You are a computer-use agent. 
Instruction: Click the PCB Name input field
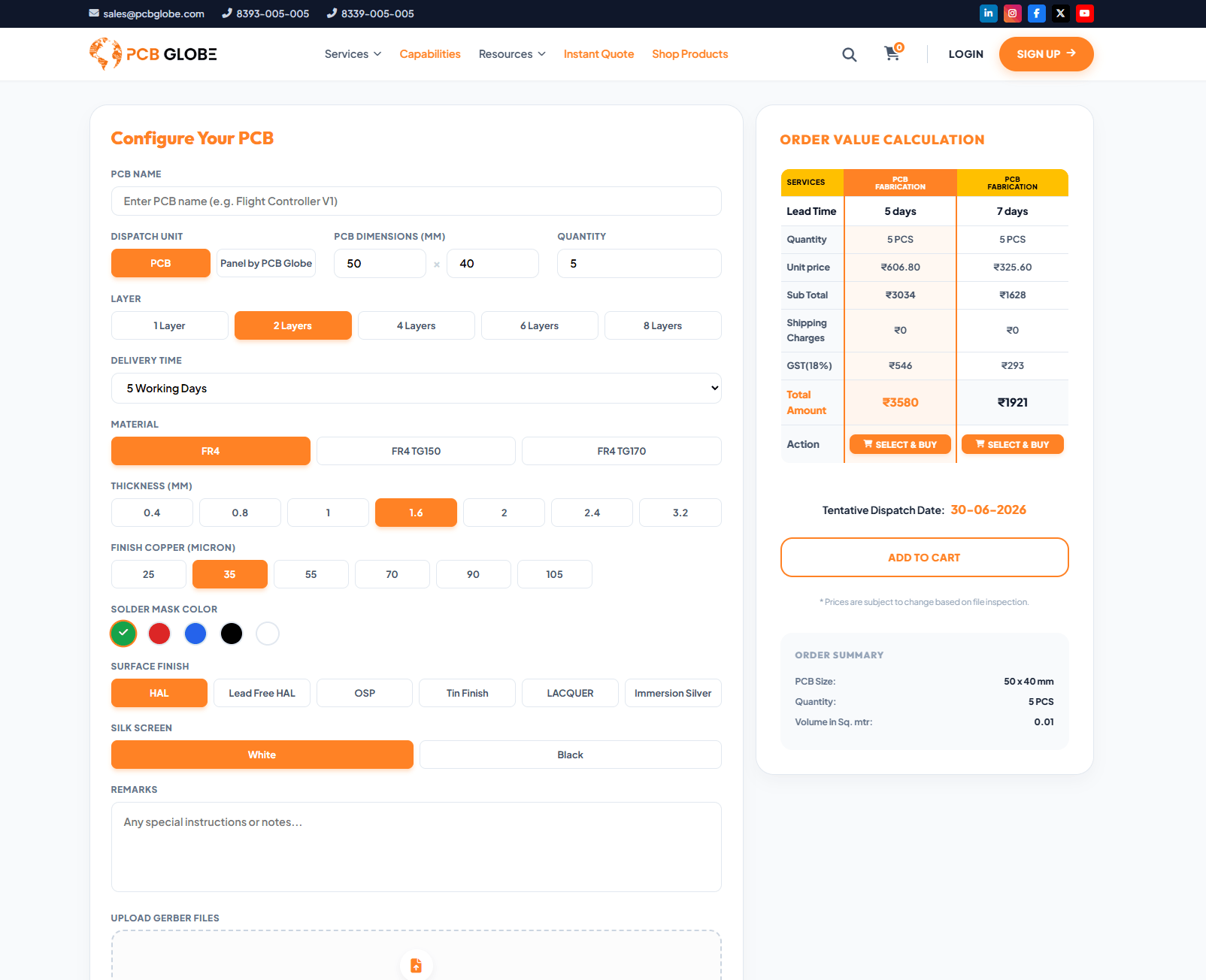point(416,201)
